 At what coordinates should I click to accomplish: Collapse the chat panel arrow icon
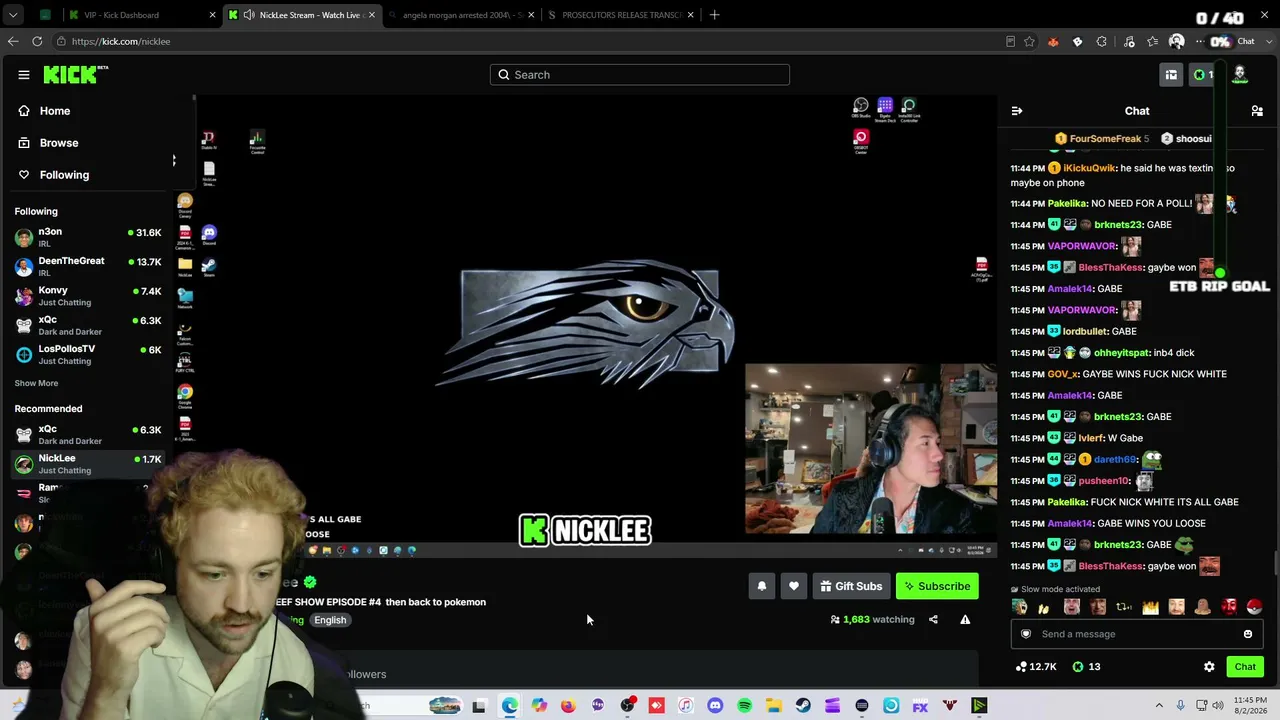click(1017, 111)
